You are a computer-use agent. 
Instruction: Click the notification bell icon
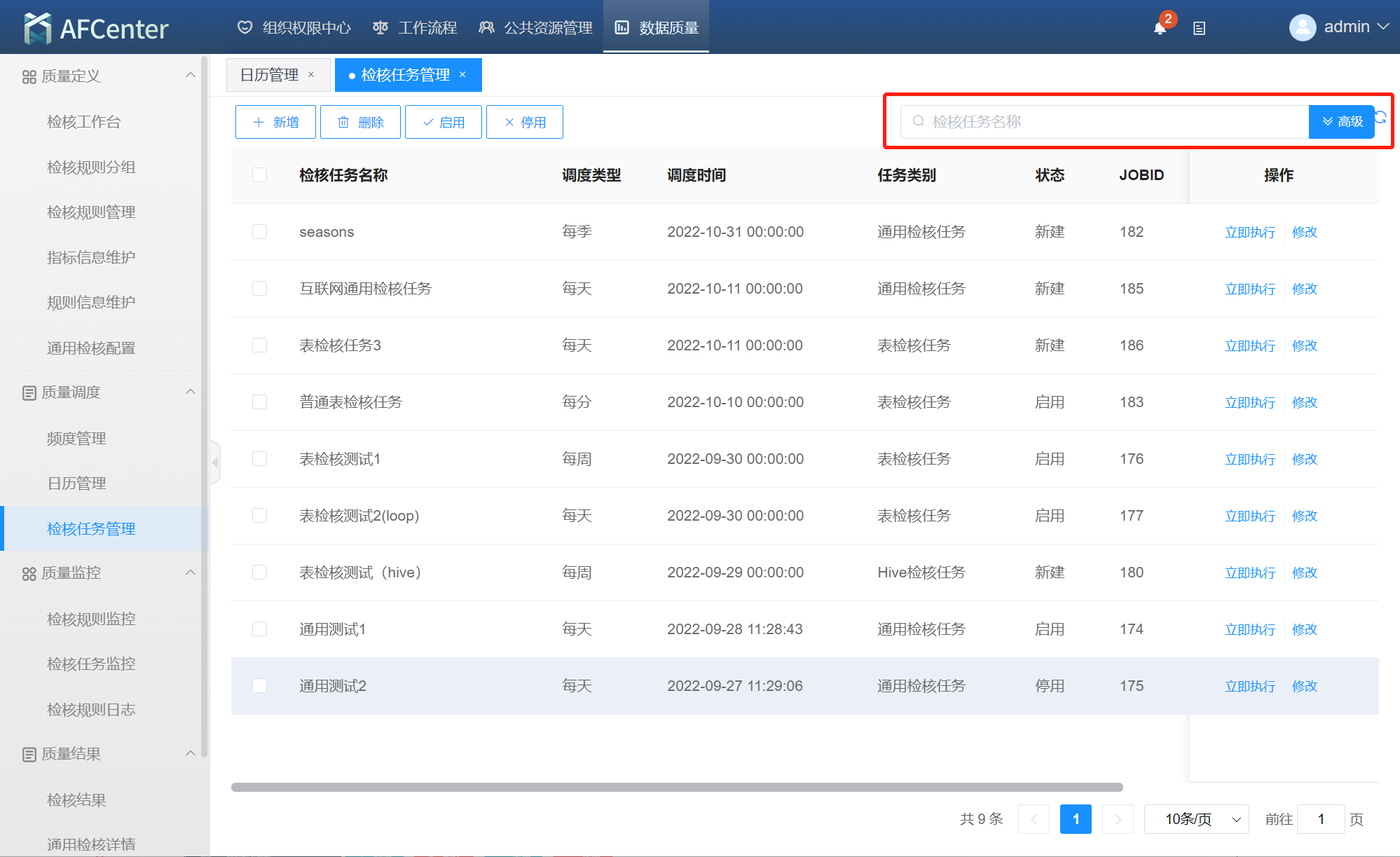tap(1160, 28)
